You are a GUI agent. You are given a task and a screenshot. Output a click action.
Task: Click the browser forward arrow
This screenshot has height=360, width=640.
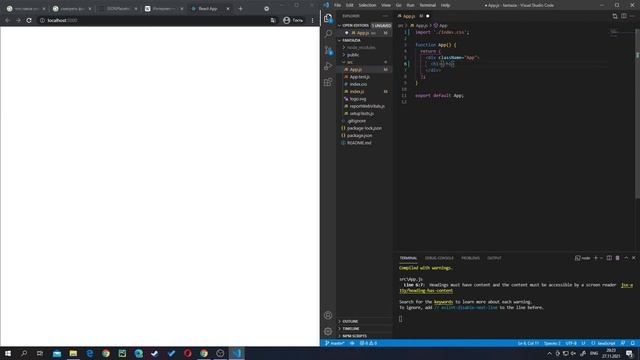[x=18, y=20]
